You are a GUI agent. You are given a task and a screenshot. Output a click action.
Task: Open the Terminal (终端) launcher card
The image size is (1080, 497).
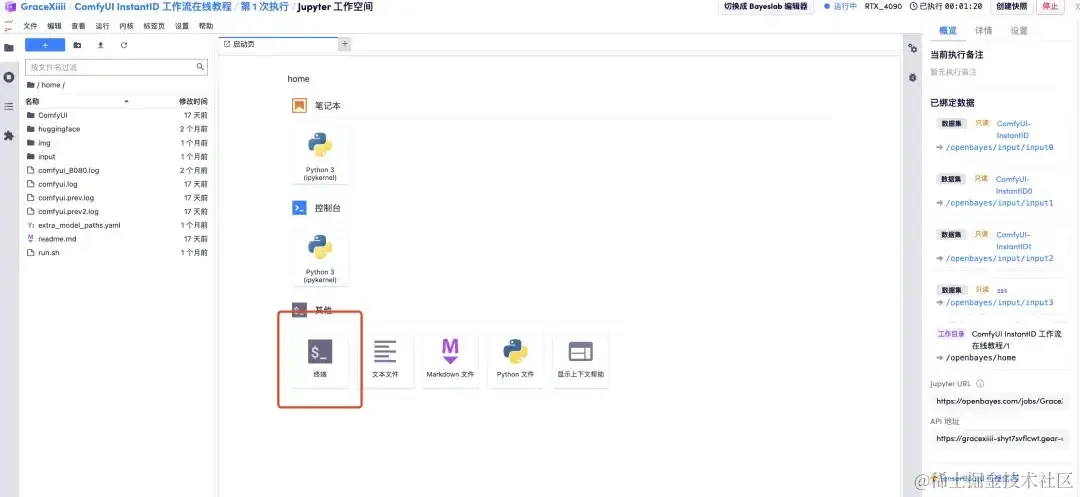(x=320, y=359)
